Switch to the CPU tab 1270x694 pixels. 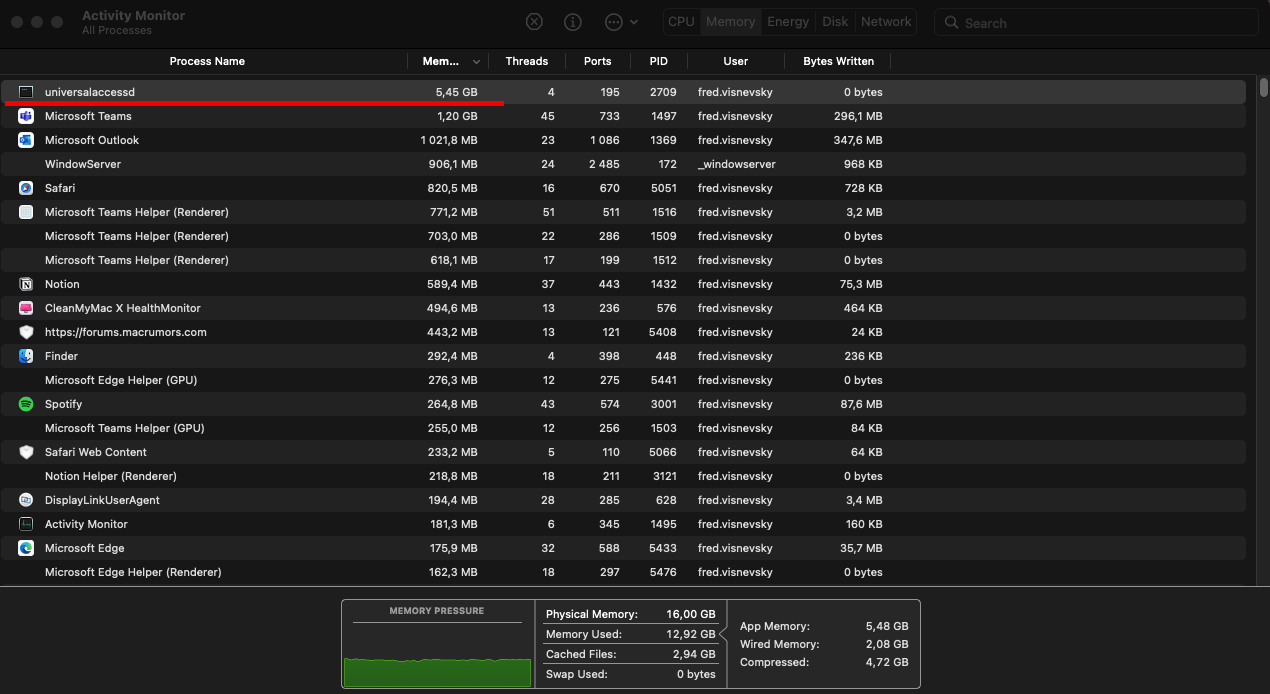point(681,21)
